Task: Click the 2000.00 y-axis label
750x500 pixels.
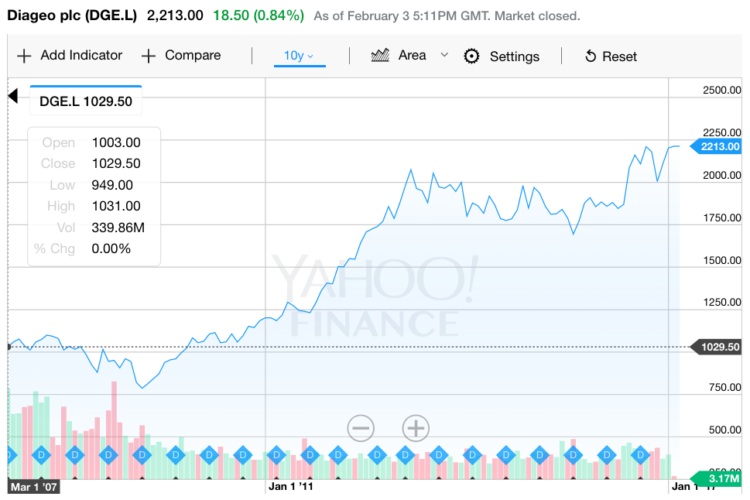Action: [722, 176]
